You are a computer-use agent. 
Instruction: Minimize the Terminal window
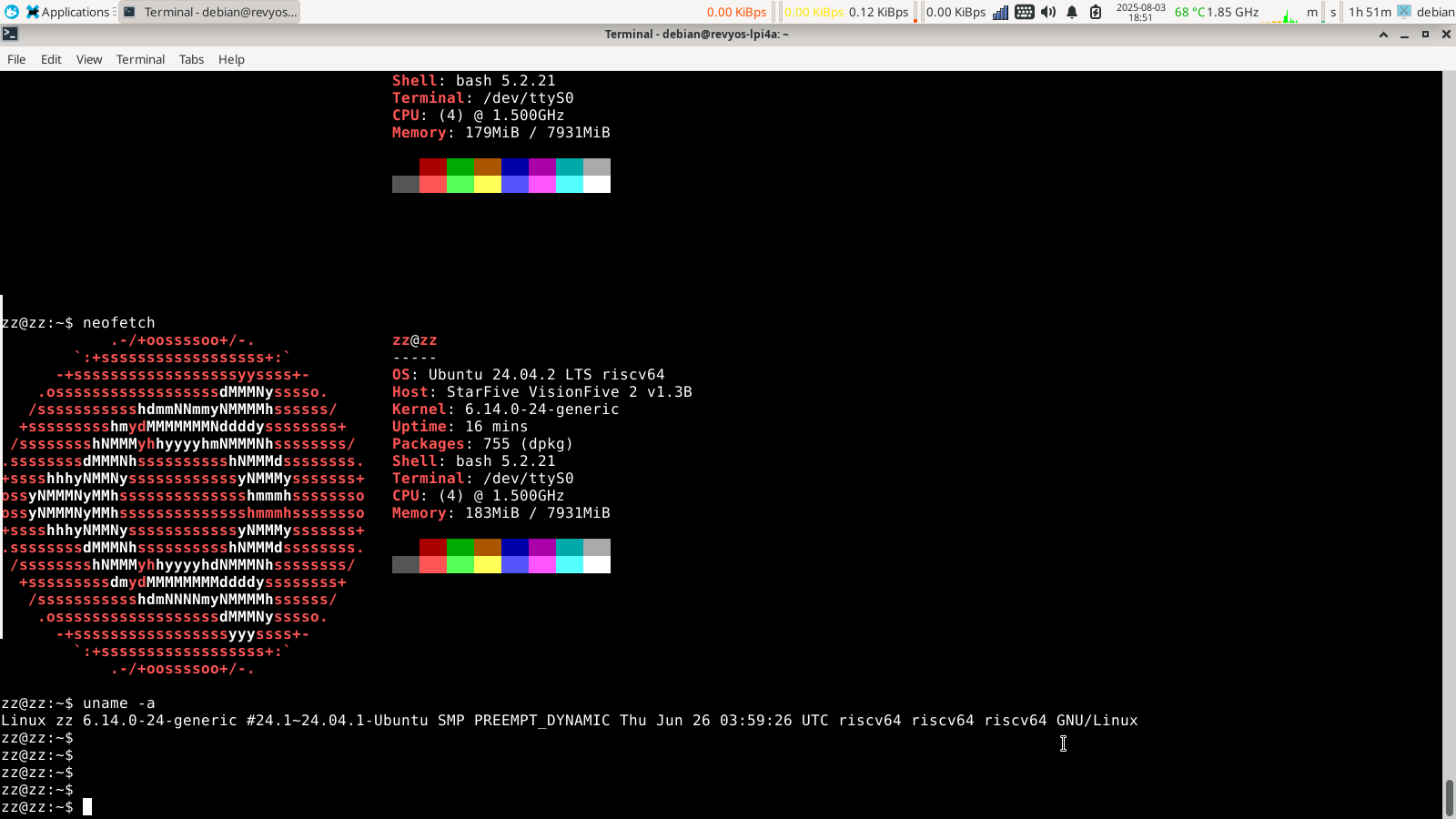pyautogui.click(x=1404, y=34)
